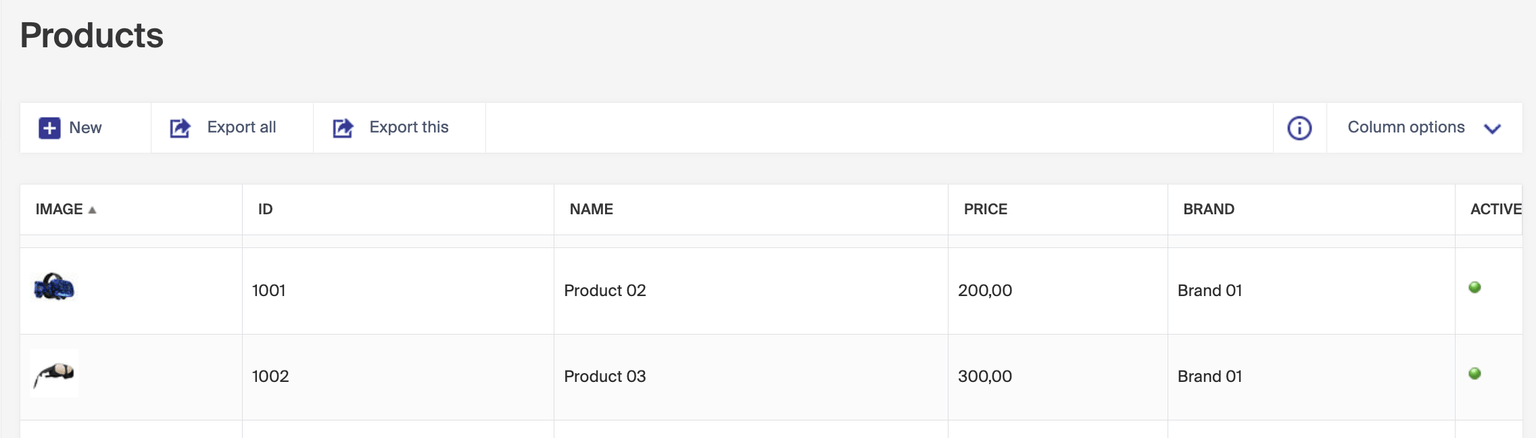
Task: Click the New plus icon
Action: tap(50, 128)
